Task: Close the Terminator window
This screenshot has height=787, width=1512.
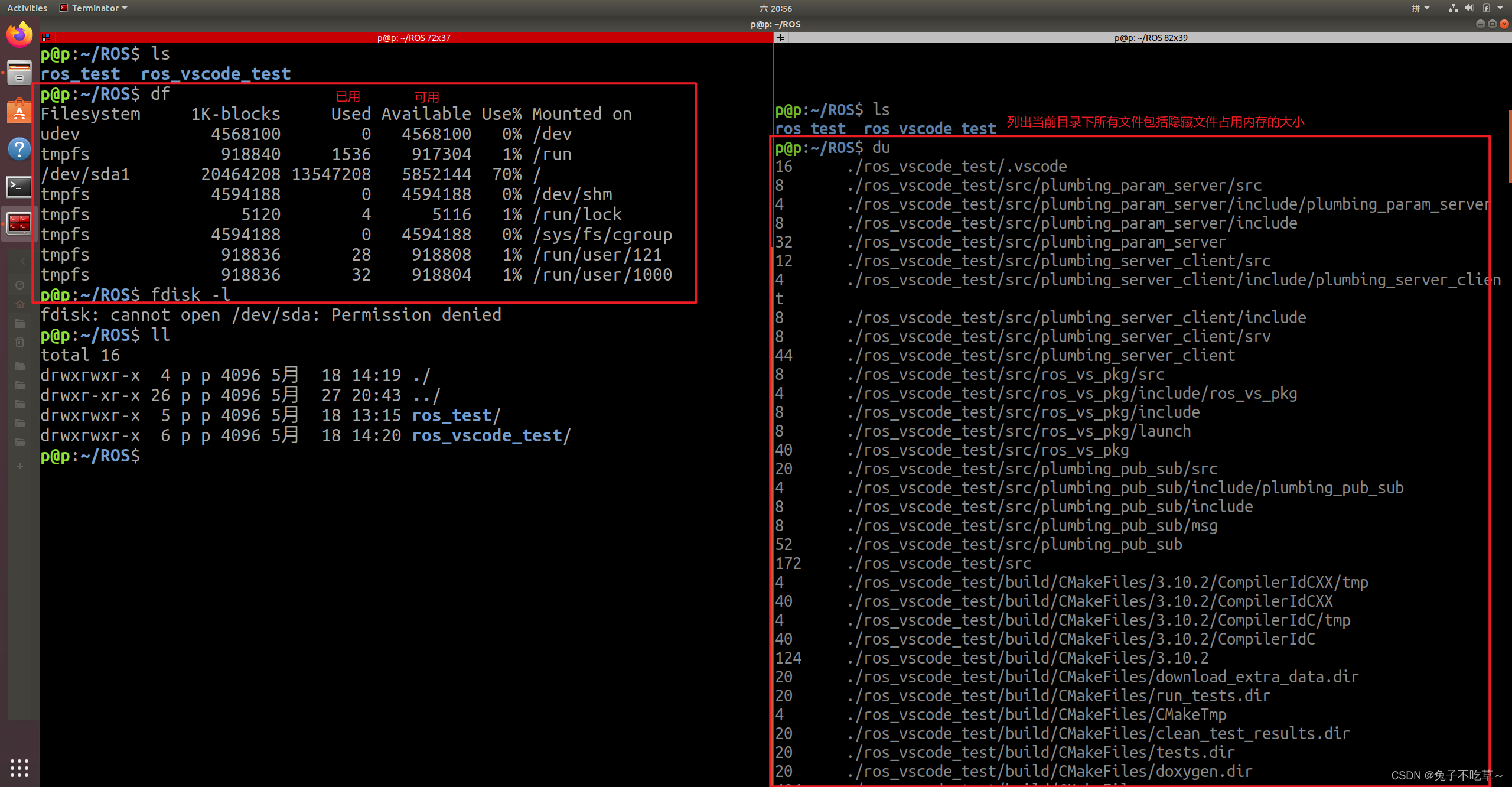Action: point(1504,24)
